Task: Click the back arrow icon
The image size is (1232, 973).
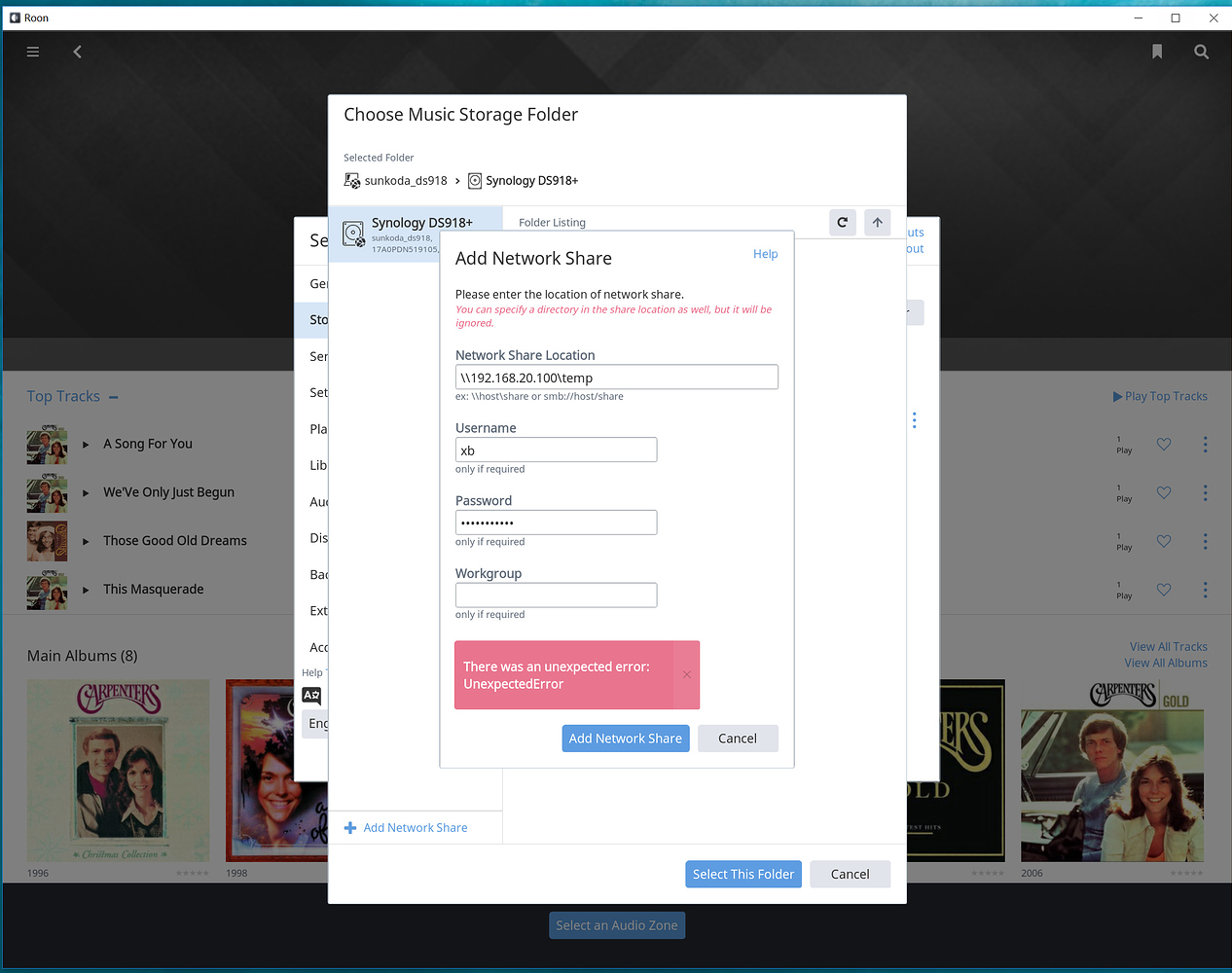Action: [x=78, y=52]
